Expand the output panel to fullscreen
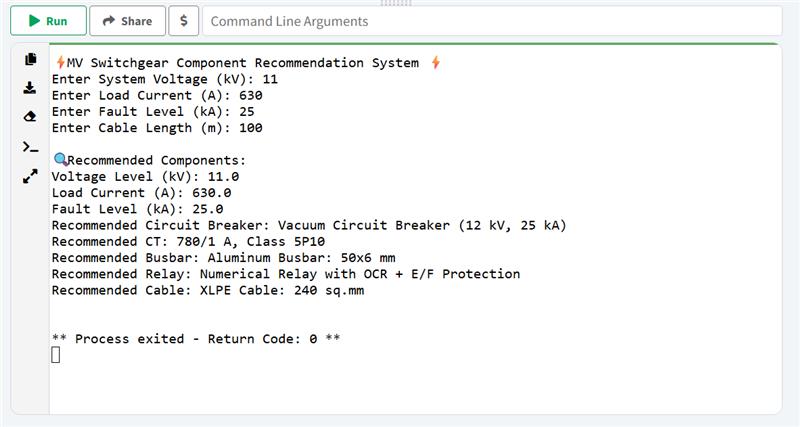 (x=30, y=176)
